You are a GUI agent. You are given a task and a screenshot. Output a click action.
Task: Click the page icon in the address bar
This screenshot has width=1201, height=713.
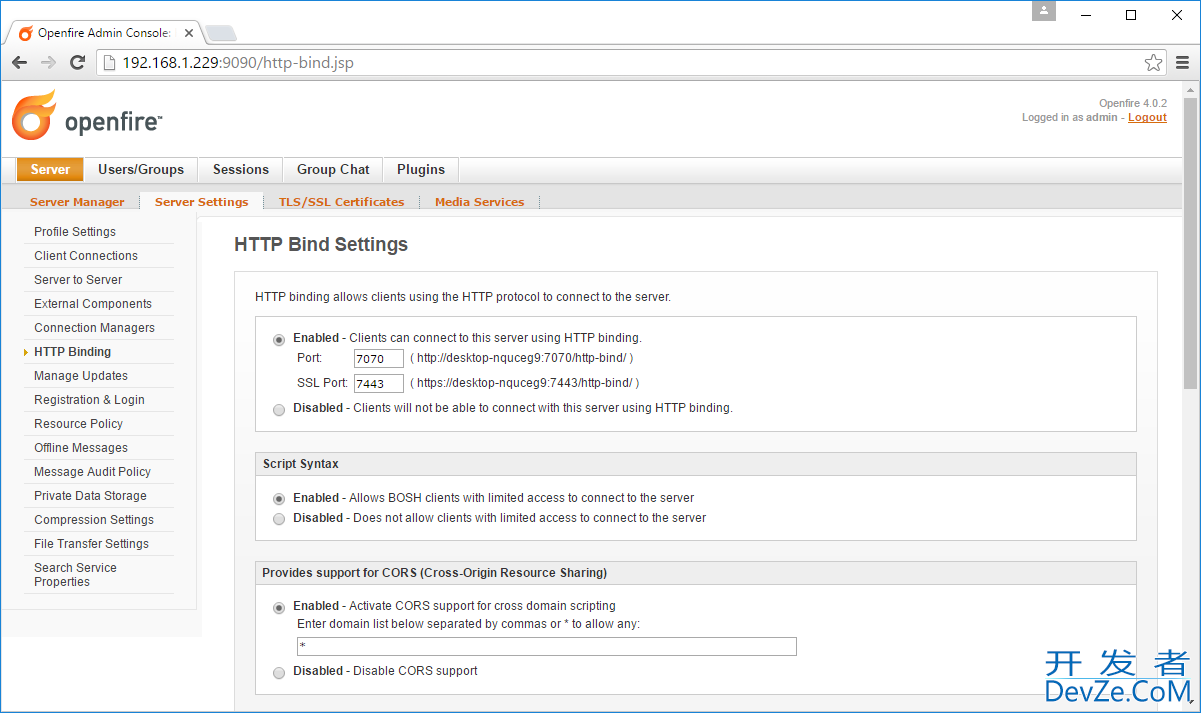point(109,63)
